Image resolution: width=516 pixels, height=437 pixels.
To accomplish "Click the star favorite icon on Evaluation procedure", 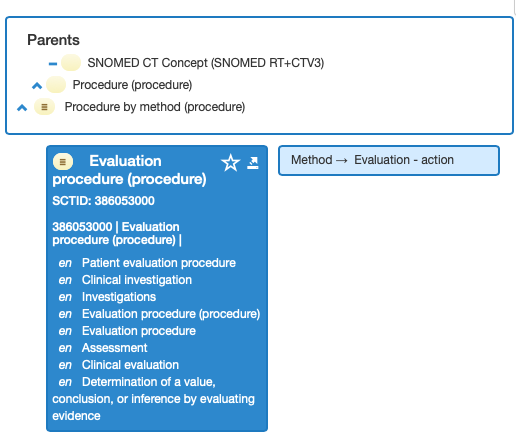I will [x=230, y=163].
